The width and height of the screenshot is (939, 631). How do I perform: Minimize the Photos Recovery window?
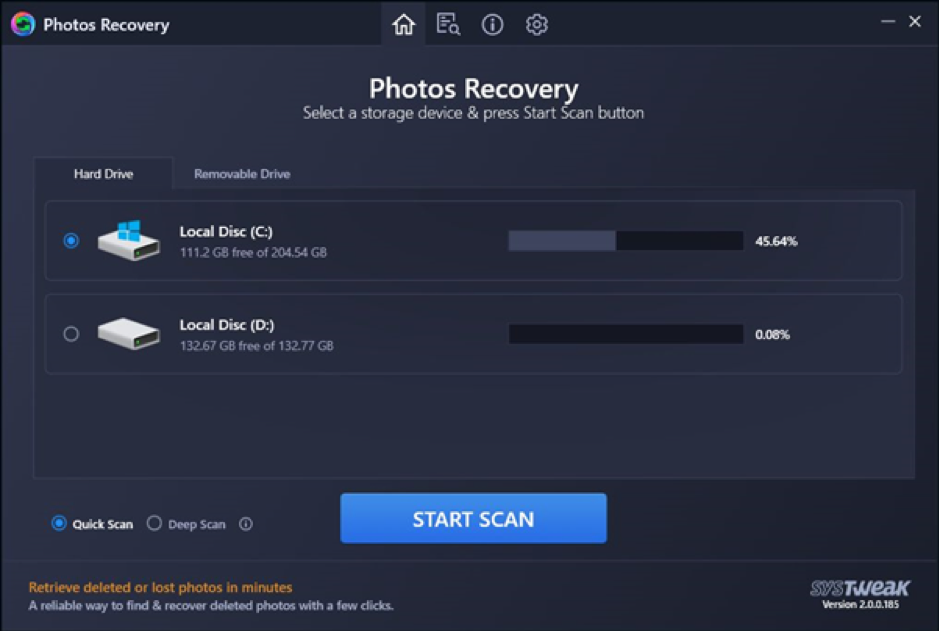[887, 22]
